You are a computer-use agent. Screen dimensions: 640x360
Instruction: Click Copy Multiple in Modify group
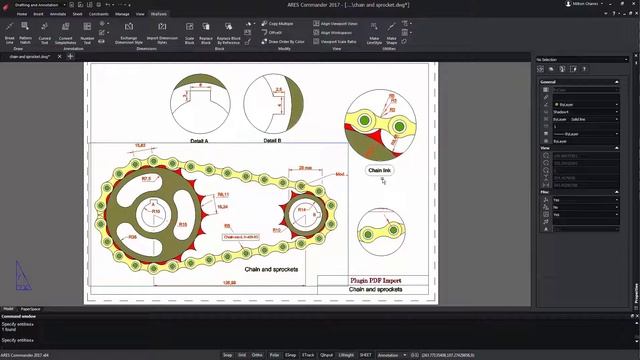(277, 24)
